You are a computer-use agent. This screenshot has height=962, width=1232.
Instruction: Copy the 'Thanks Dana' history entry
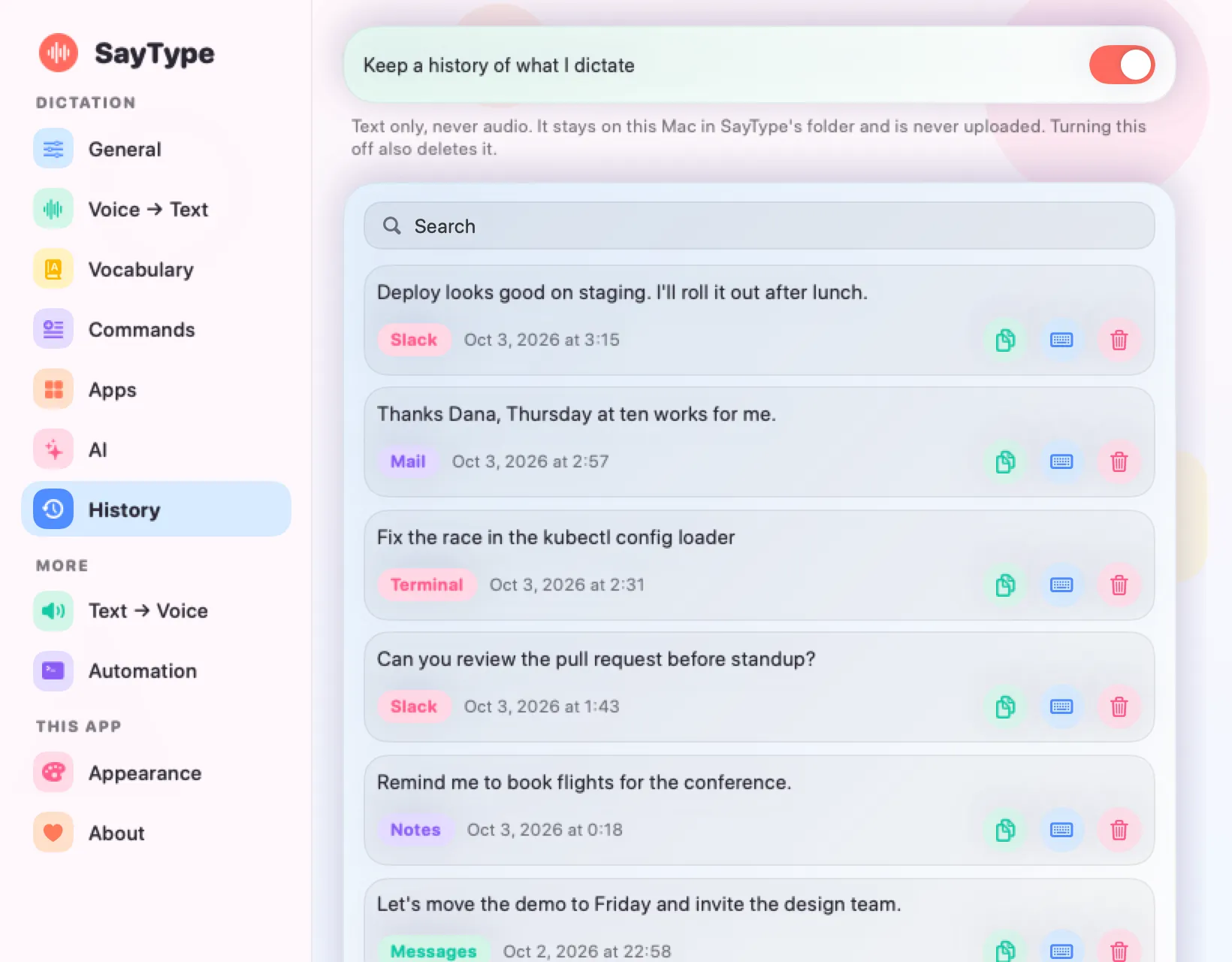tap(1005, 461)
